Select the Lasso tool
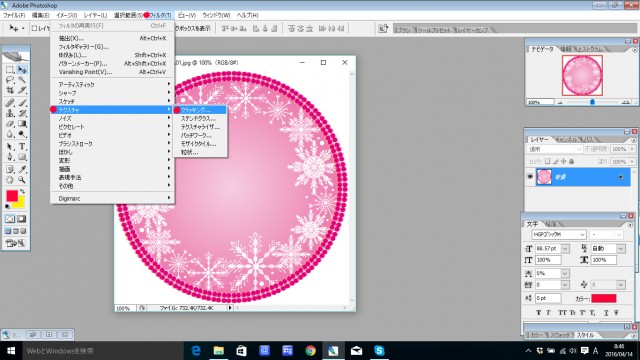The height and width of the screenshot is (360, 640). (x=10, y=80)
